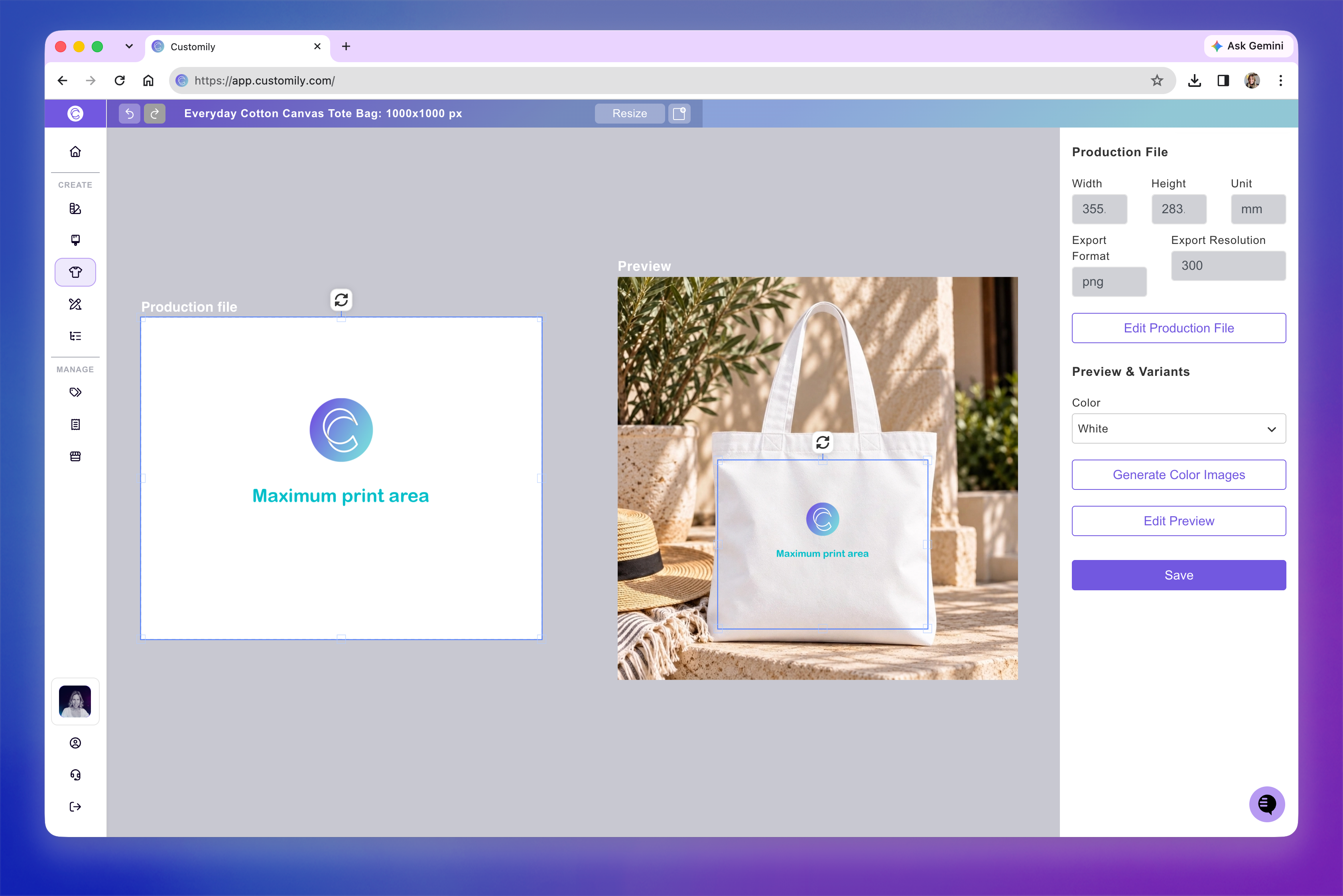Click the address bar URL

coord(265,81)
